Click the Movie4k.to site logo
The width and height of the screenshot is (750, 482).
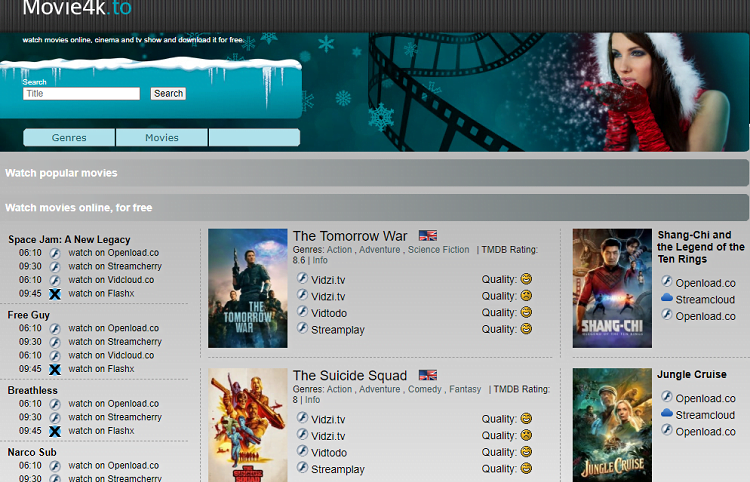coord(77,8)
